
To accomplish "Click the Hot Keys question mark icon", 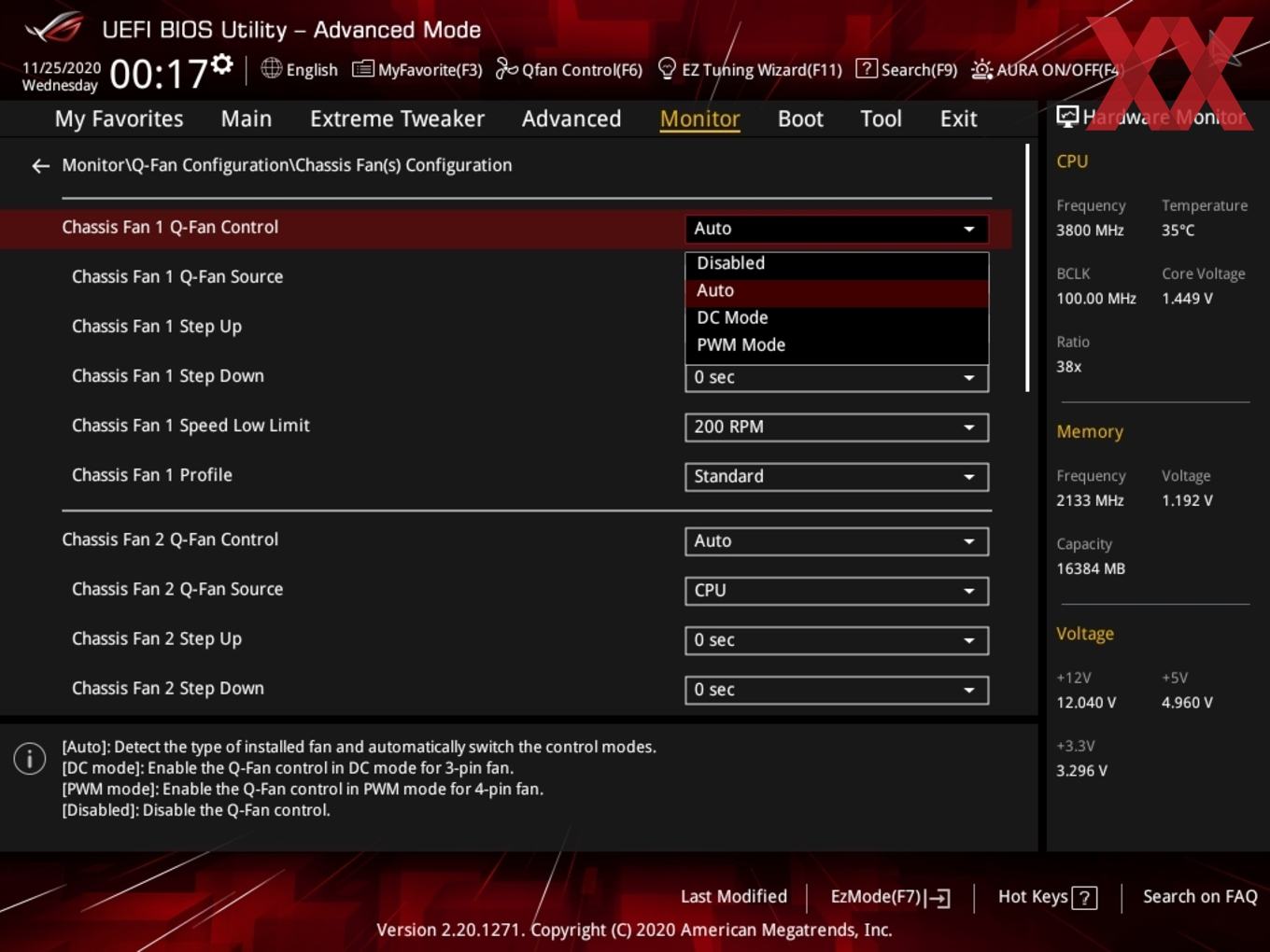I will 1084,898.
